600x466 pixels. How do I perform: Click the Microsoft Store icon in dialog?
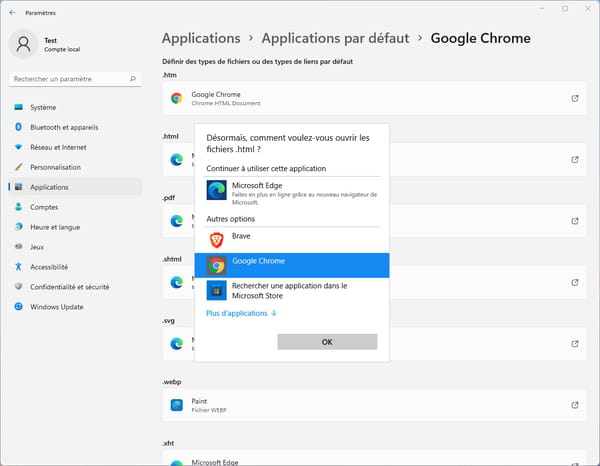coord(217,290)
